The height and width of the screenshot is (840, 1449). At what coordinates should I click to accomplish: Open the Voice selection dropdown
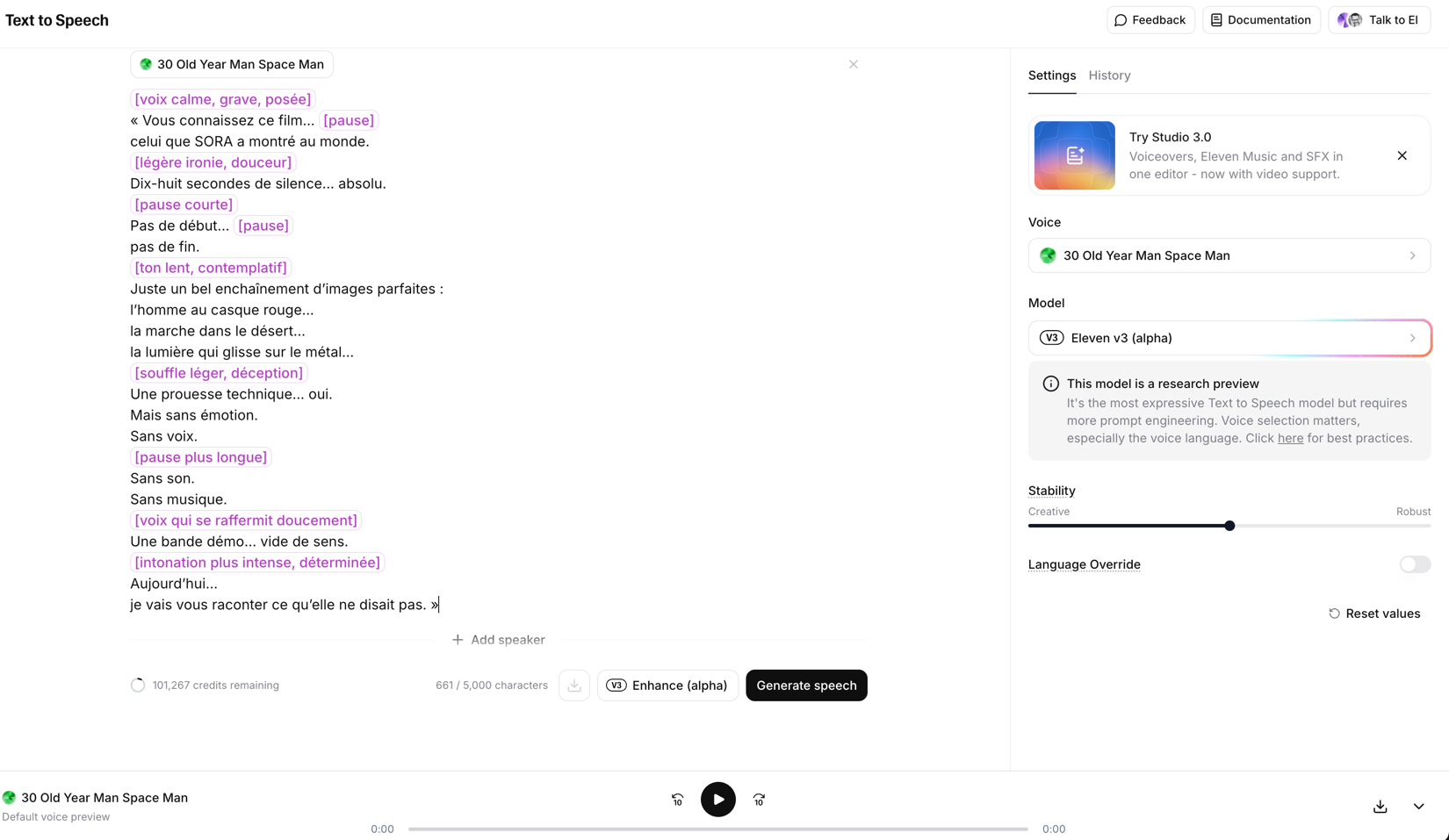pos(1229,255)
